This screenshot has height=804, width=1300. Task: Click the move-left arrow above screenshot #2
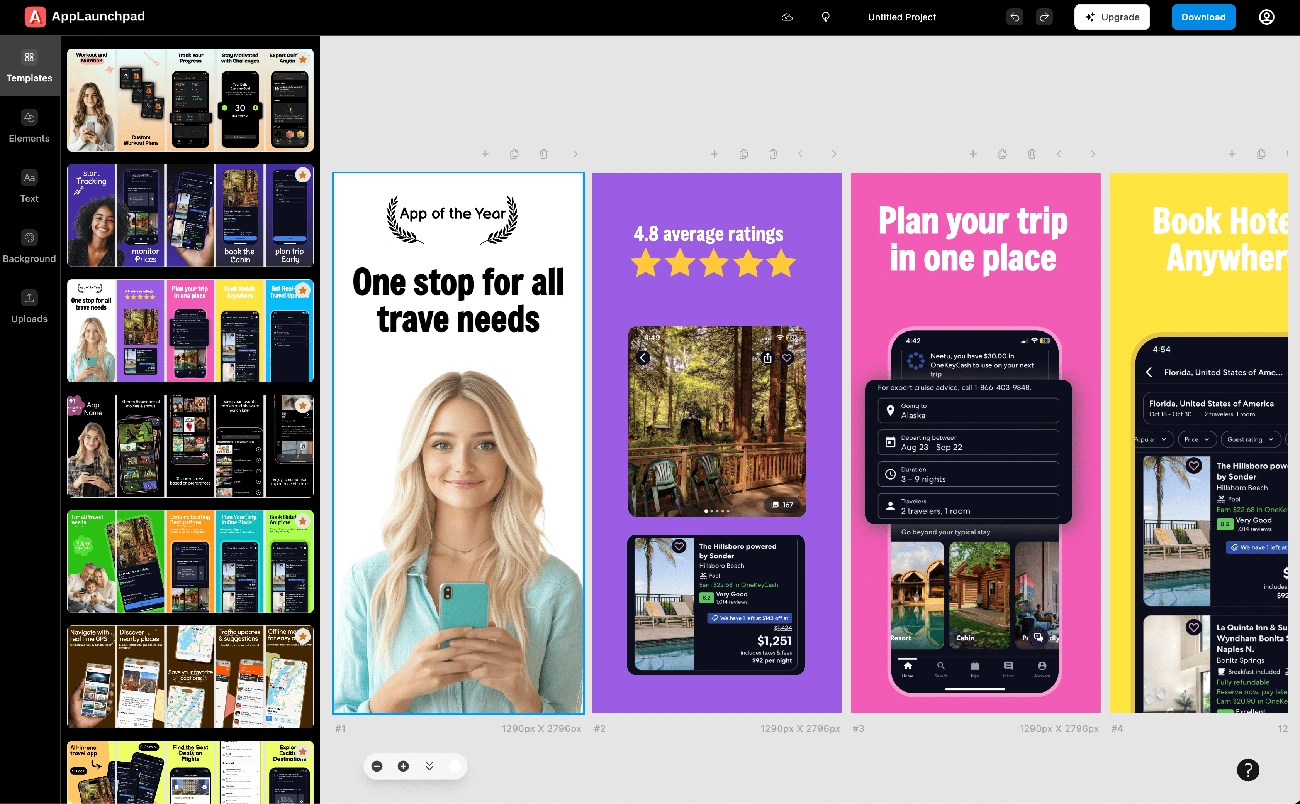coord(804,154)
